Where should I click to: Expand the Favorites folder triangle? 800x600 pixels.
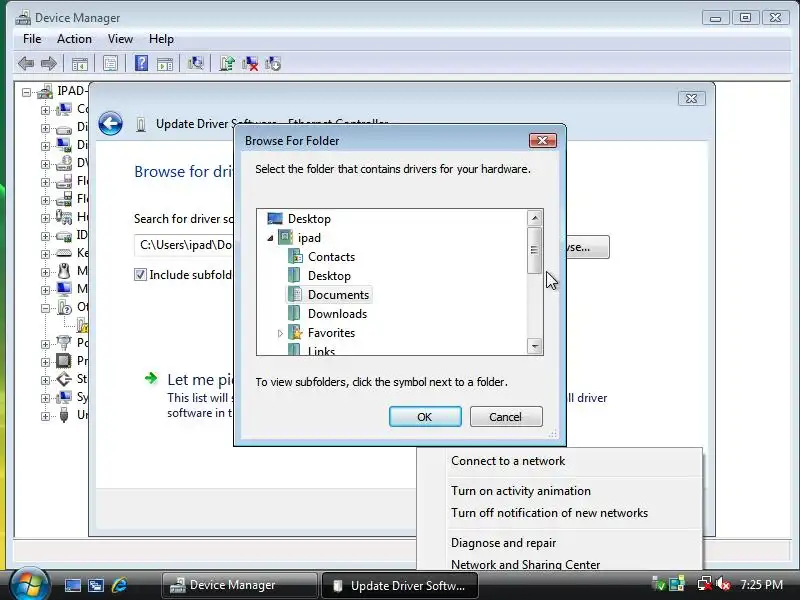pyautogui.click(x=280, y=333)
